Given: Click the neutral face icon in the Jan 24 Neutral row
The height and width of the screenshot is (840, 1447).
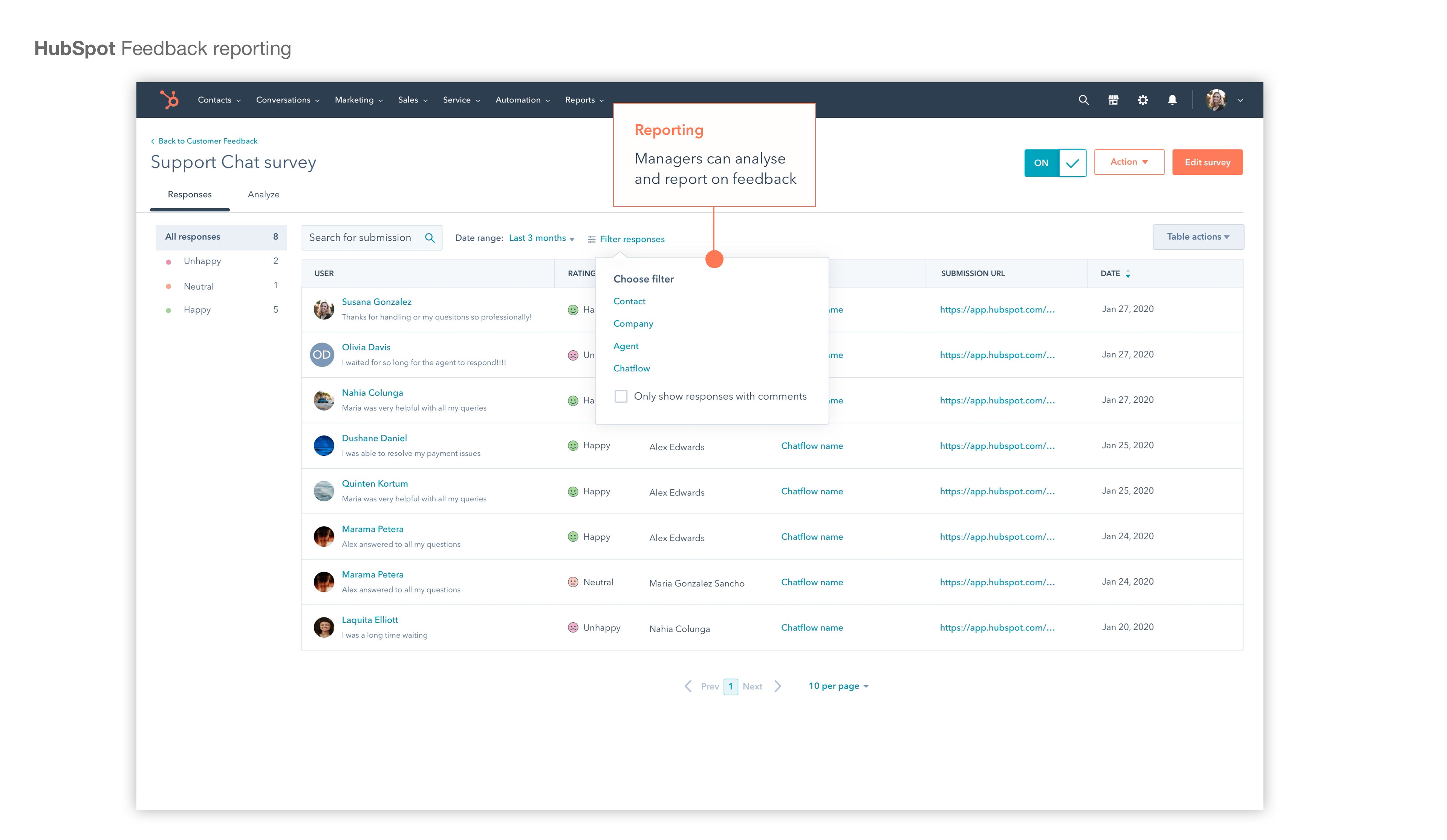Looking at the screenshot, I should click(572, 582).
